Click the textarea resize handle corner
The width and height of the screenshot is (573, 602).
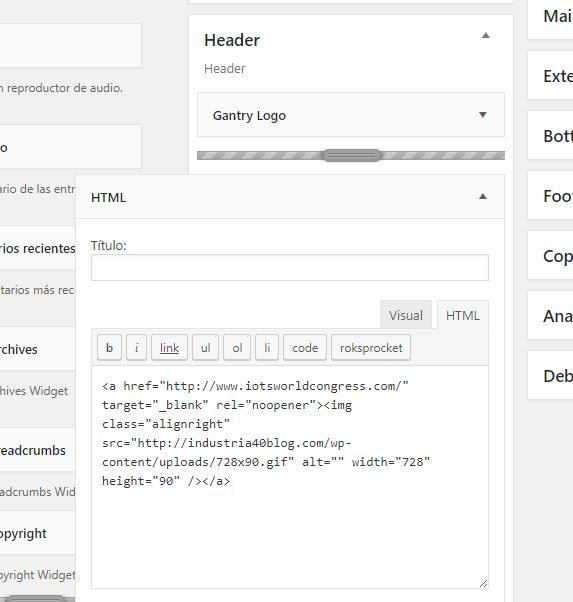point(483,583)
